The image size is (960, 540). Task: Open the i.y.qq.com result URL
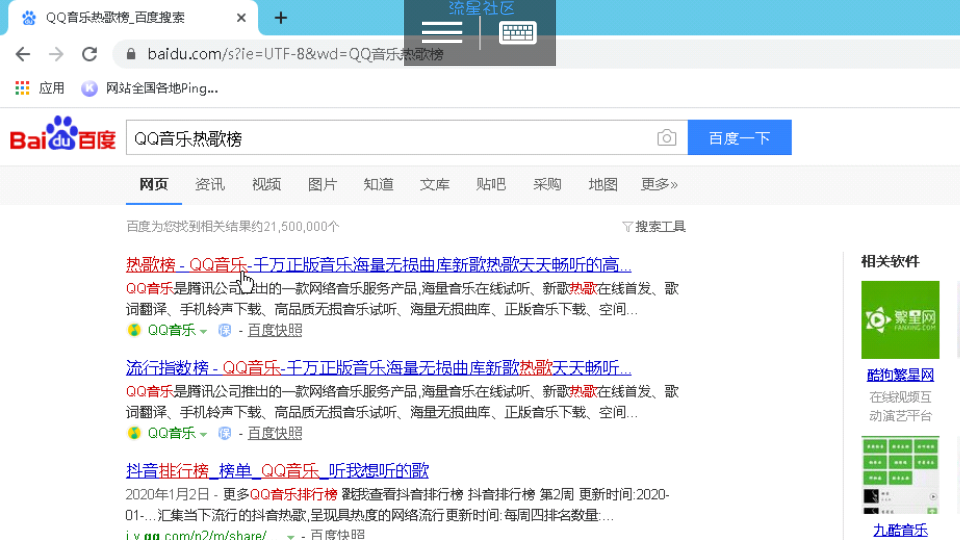[x=196, y=535]
